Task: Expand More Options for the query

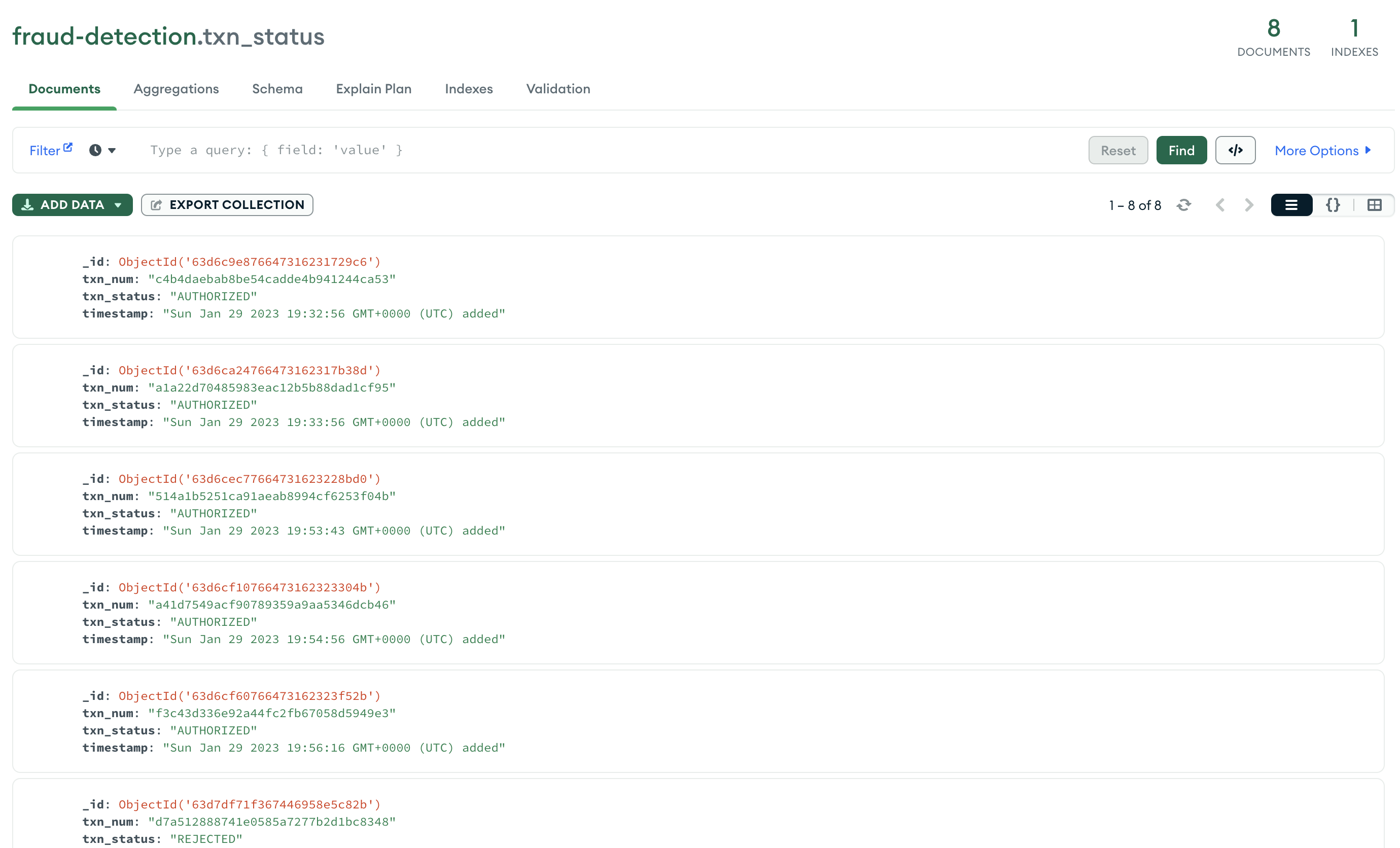Action: [1323, 151]
